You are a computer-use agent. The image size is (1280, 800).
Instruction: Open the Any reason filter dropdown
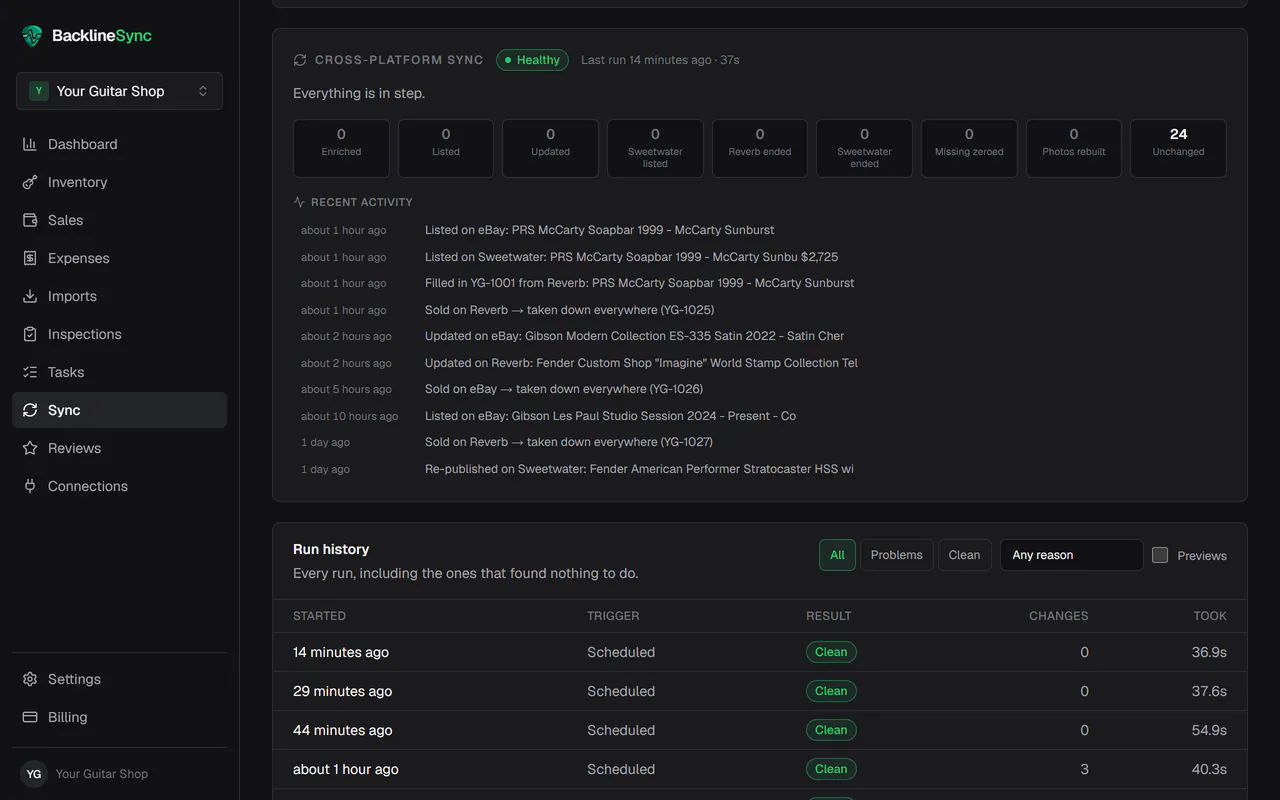1071,555
